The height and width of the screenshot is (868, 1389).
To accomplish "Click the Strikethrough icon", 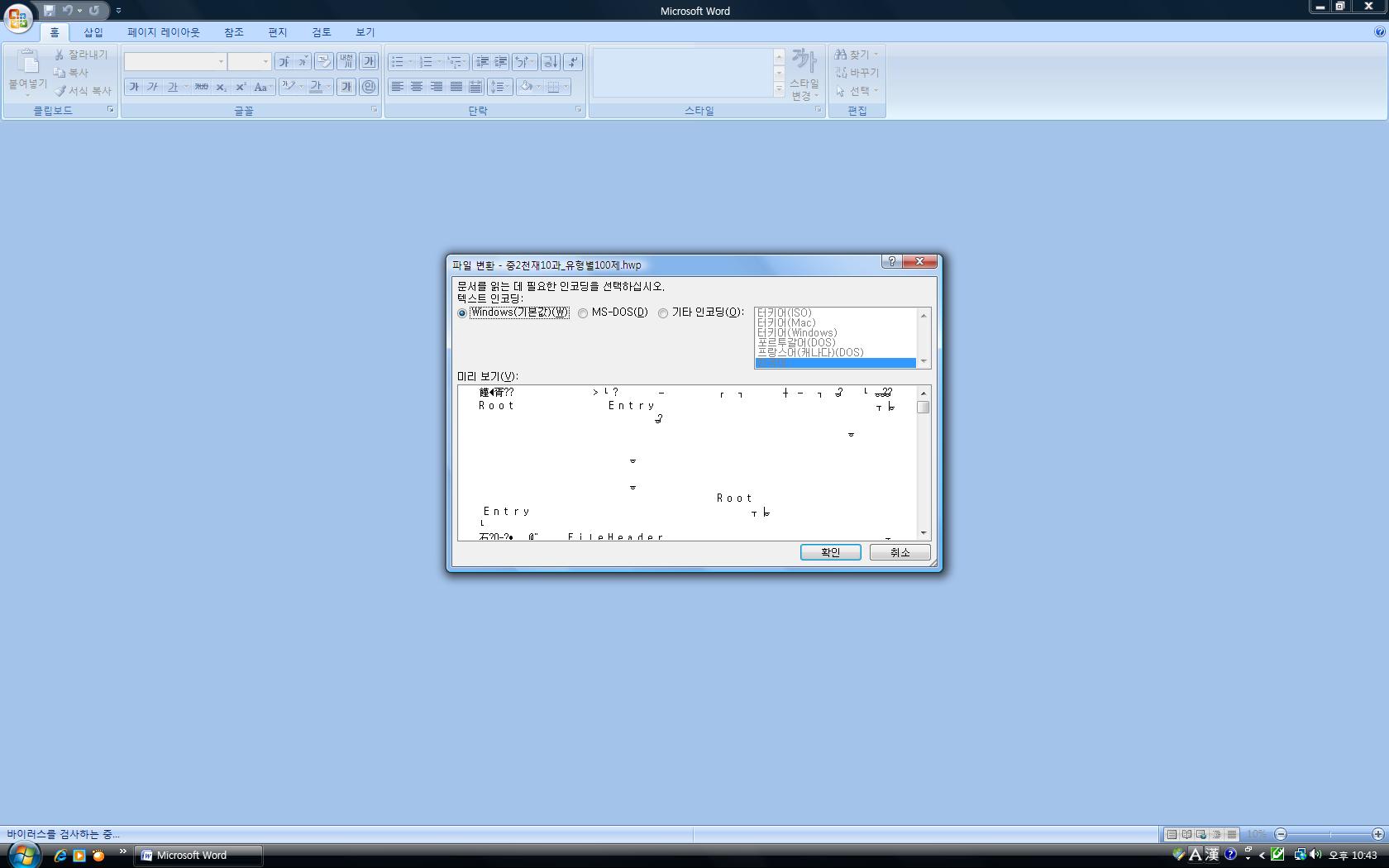I will pyautogui.click(x=201, y=87).
